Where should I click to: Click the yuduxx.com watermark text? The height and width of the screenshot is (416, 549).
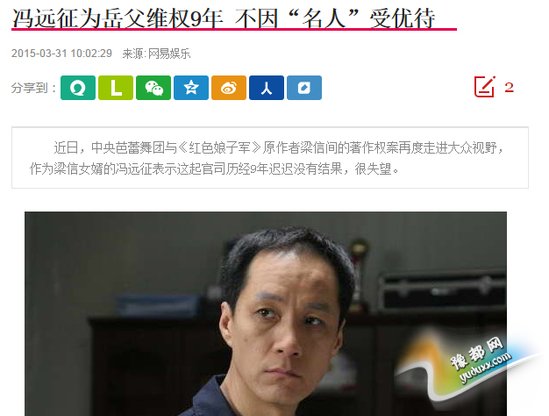pos(486,368)
